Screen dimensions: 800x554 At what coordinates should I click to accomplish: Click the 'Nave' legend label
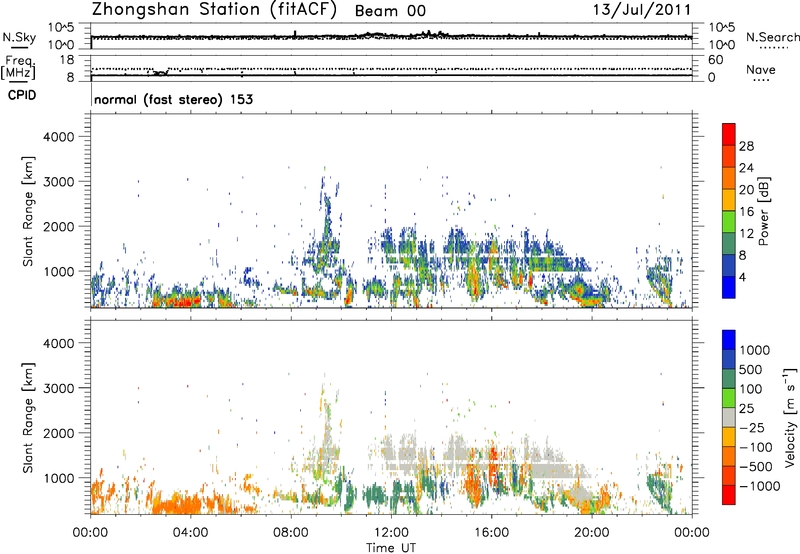coord(761,69)
